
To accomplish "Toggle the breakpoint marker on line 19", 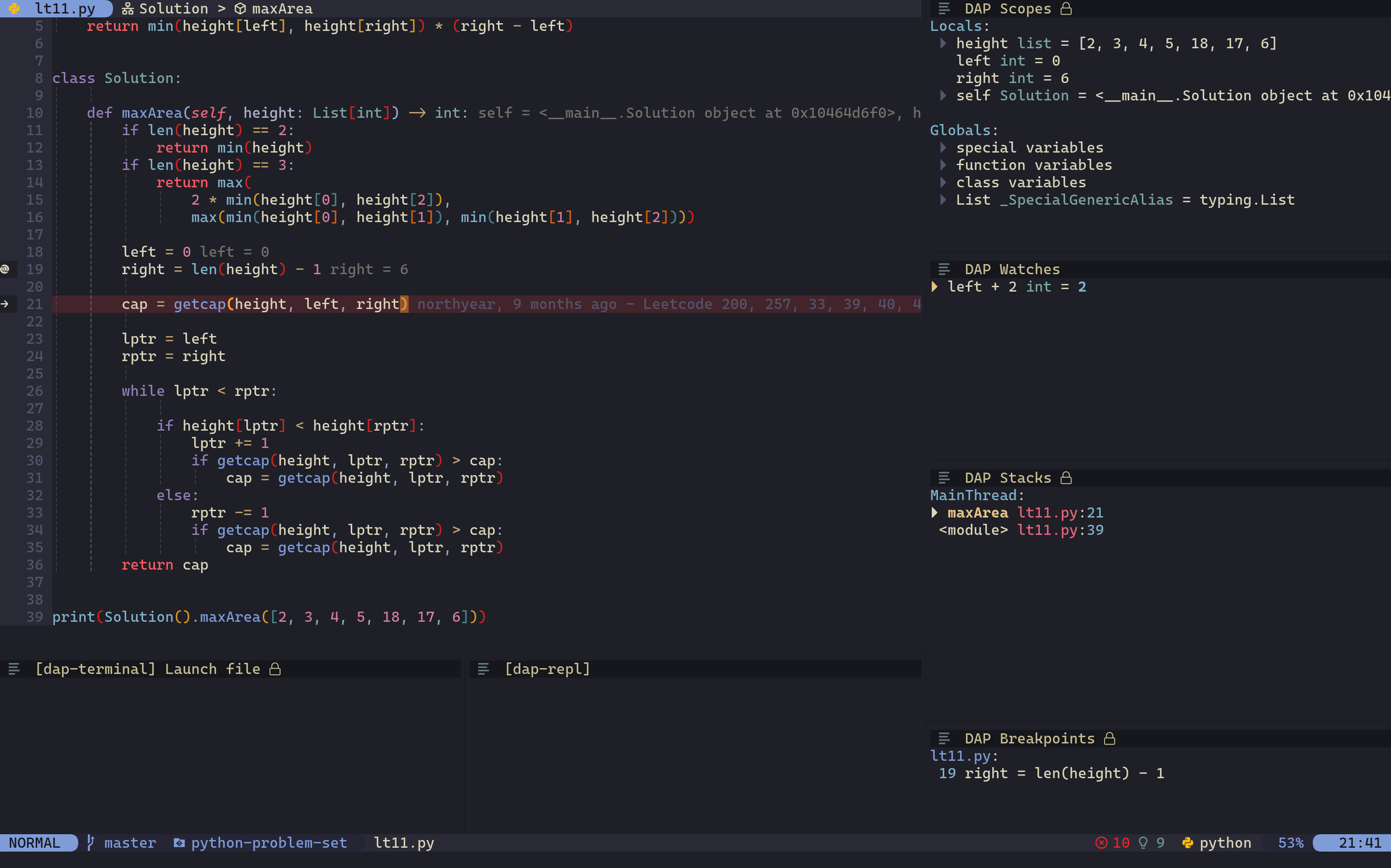I will pos(5,269).
